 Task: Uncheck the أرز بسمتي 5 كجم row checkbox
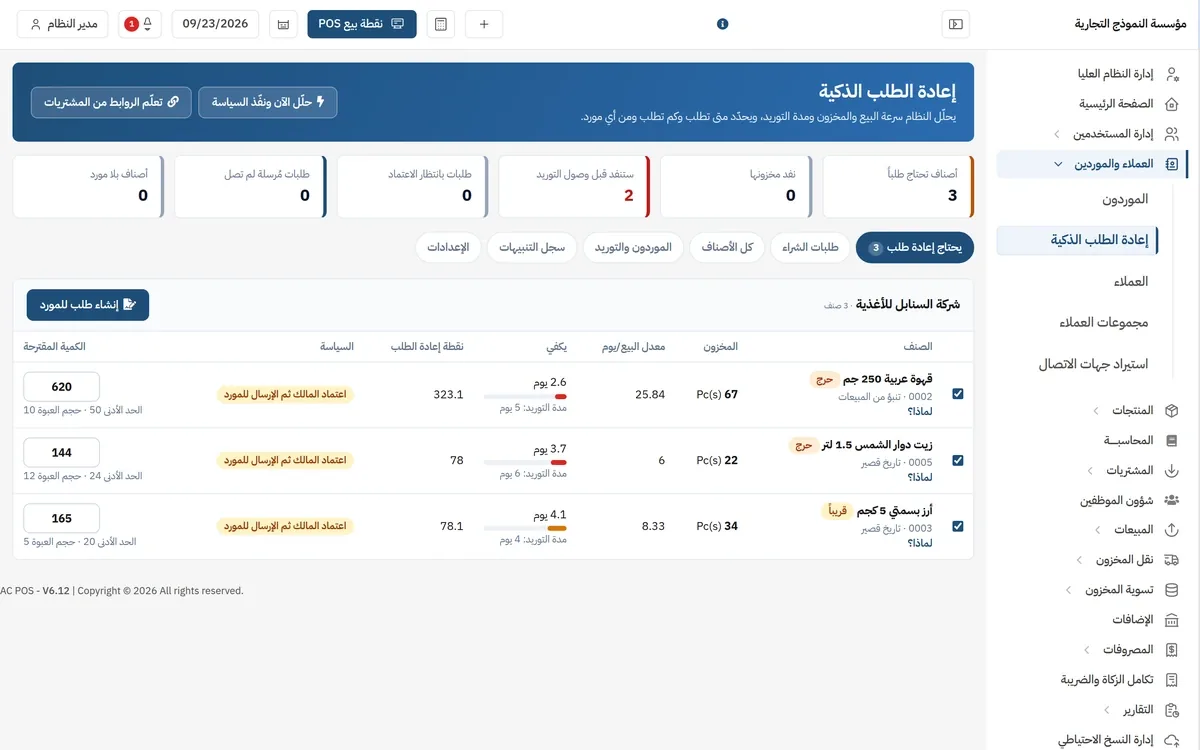pos(958,526)
